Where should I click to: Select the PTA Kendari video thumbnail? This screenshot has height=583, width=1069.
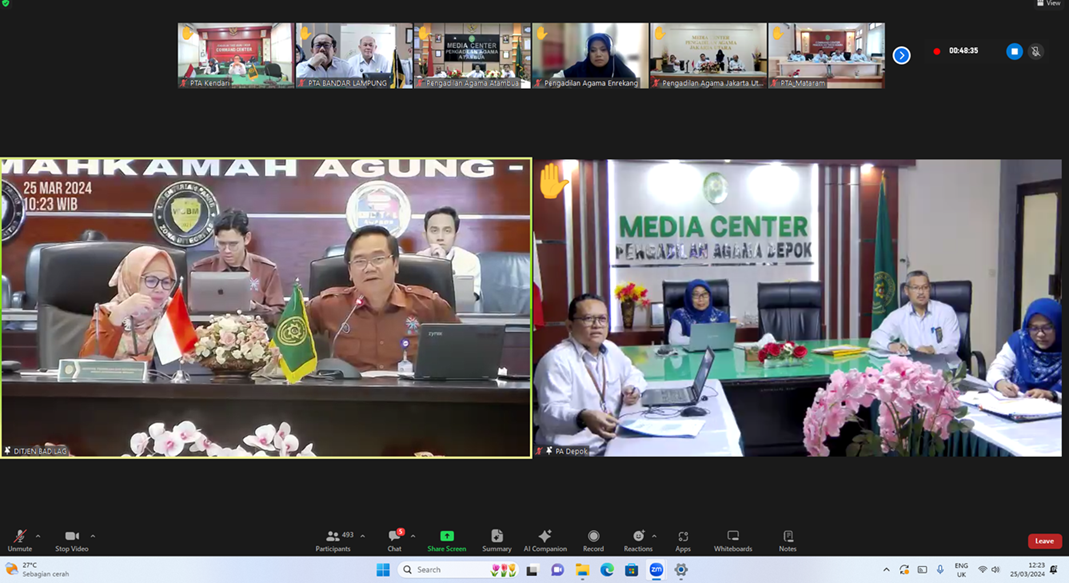pos(236,55)
